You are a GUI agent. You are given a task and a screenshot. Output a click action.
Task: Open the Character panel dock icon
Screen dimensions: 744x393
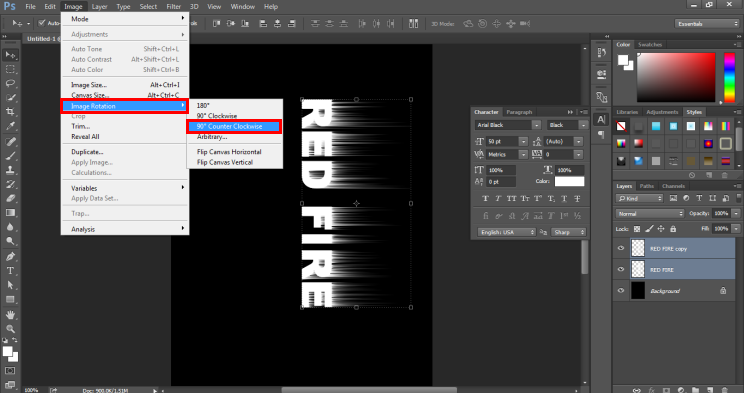click(601, 120)
